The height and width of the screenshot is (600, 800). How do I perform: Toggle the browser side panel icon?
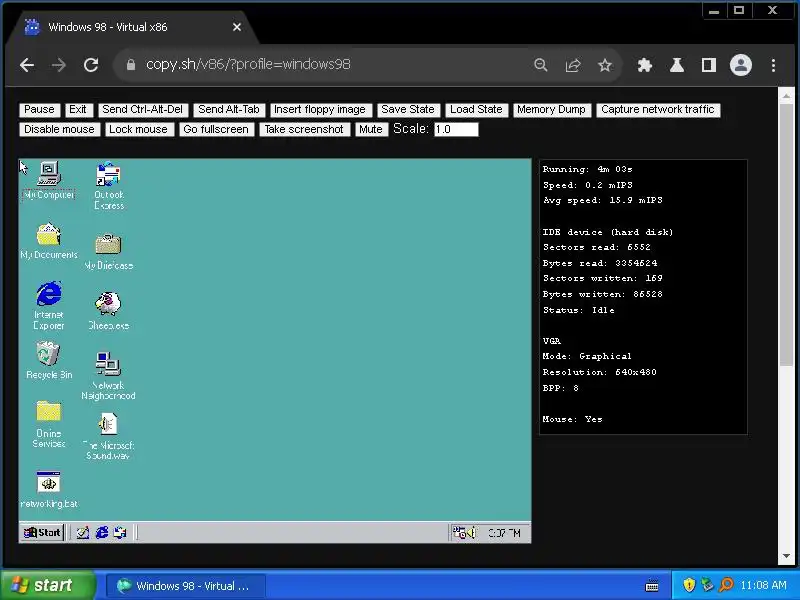[709, 65]
